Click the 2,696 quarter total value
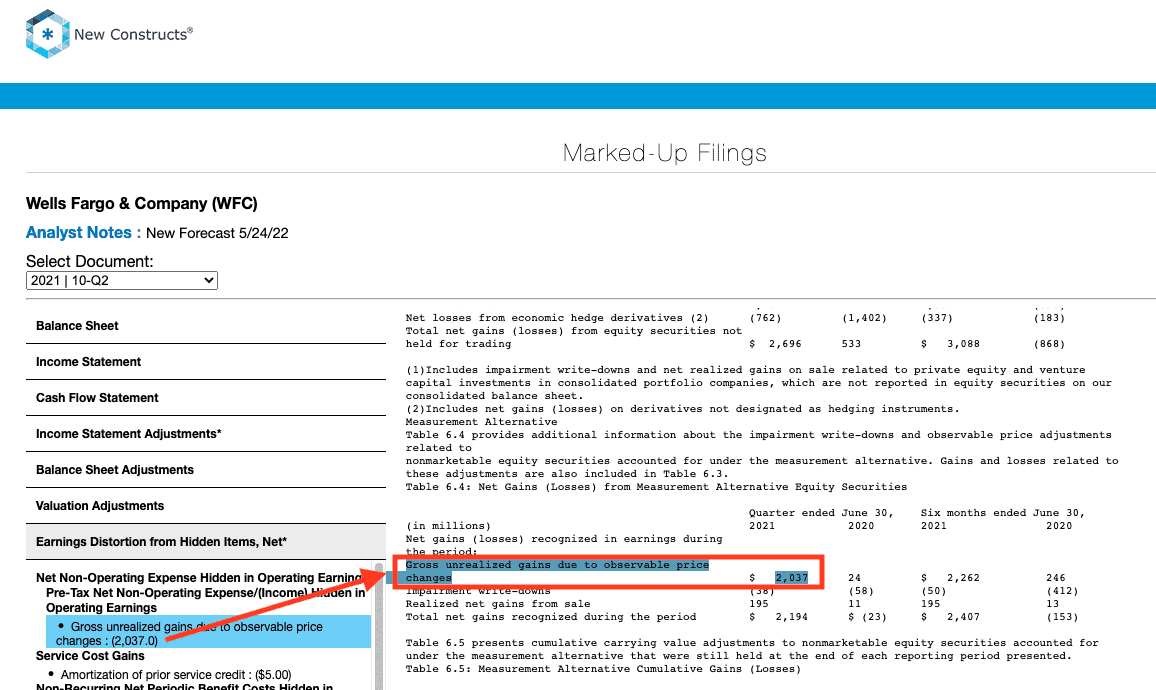Viewport: 1156px width, 690px height. [x=784, y=344]
